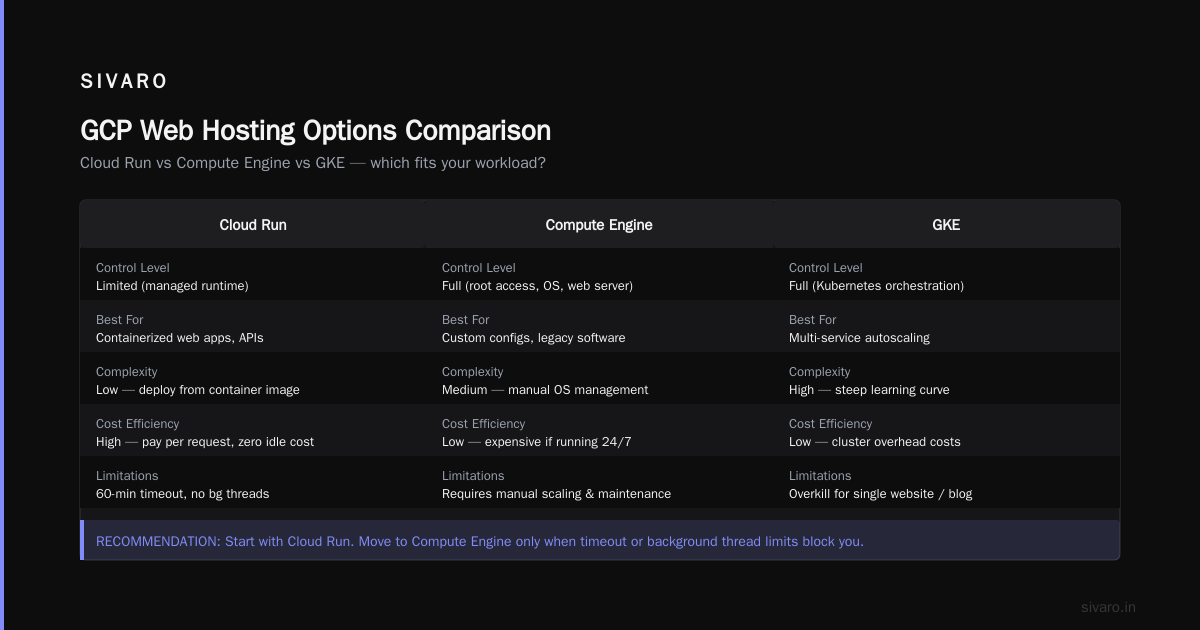Viewport: 1200px width, 630px height.
Task: Select 'Low — cluster overhead costs' text
Action: coord(875,442)
